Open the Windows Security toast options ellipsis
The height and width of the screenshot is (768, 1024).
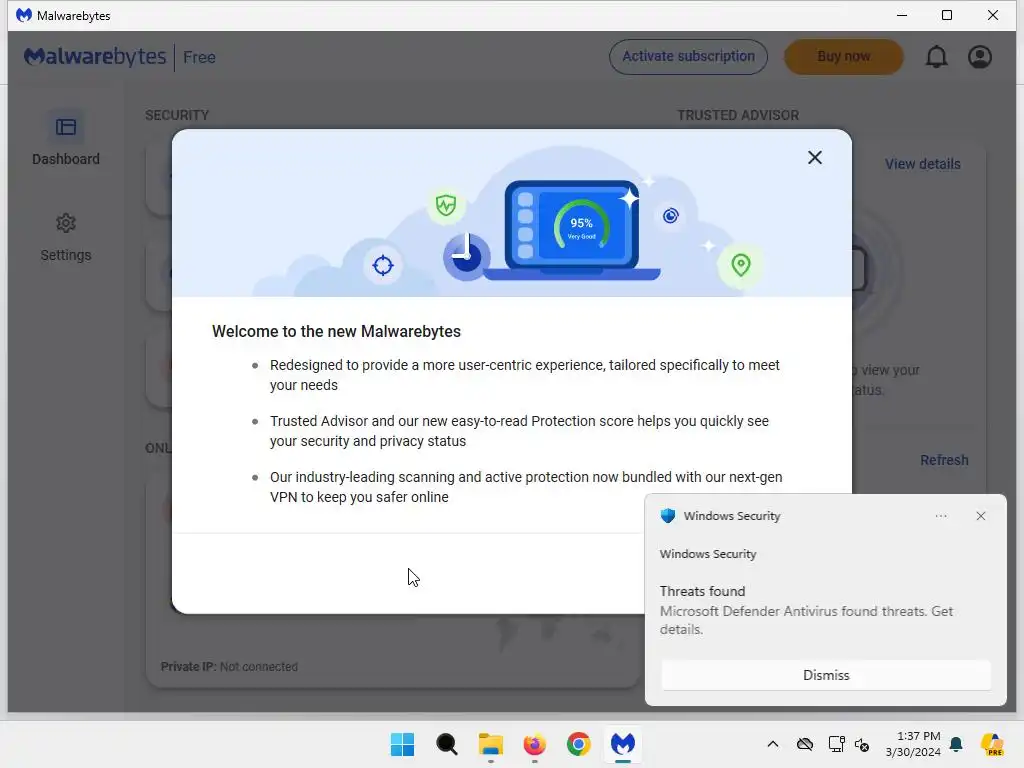[x=941, y=516]
